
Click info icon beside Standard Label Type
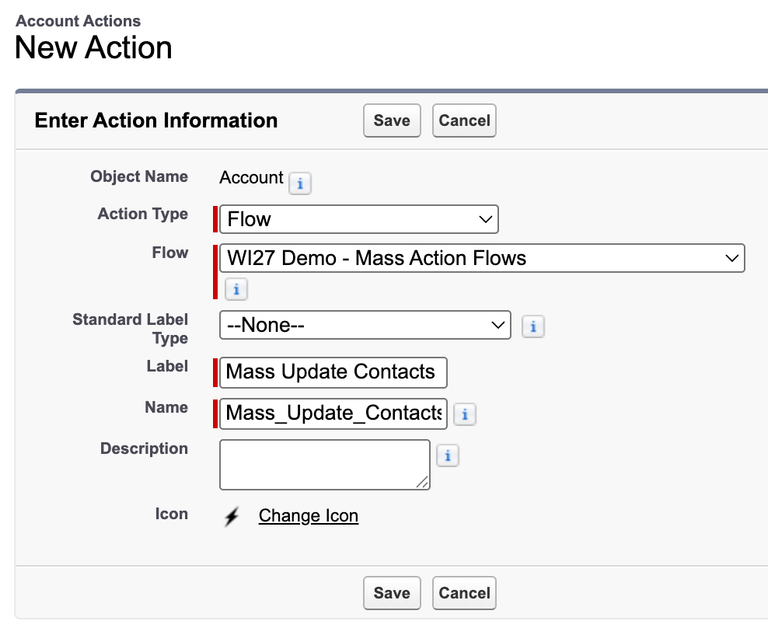click(x=533, y=326)
